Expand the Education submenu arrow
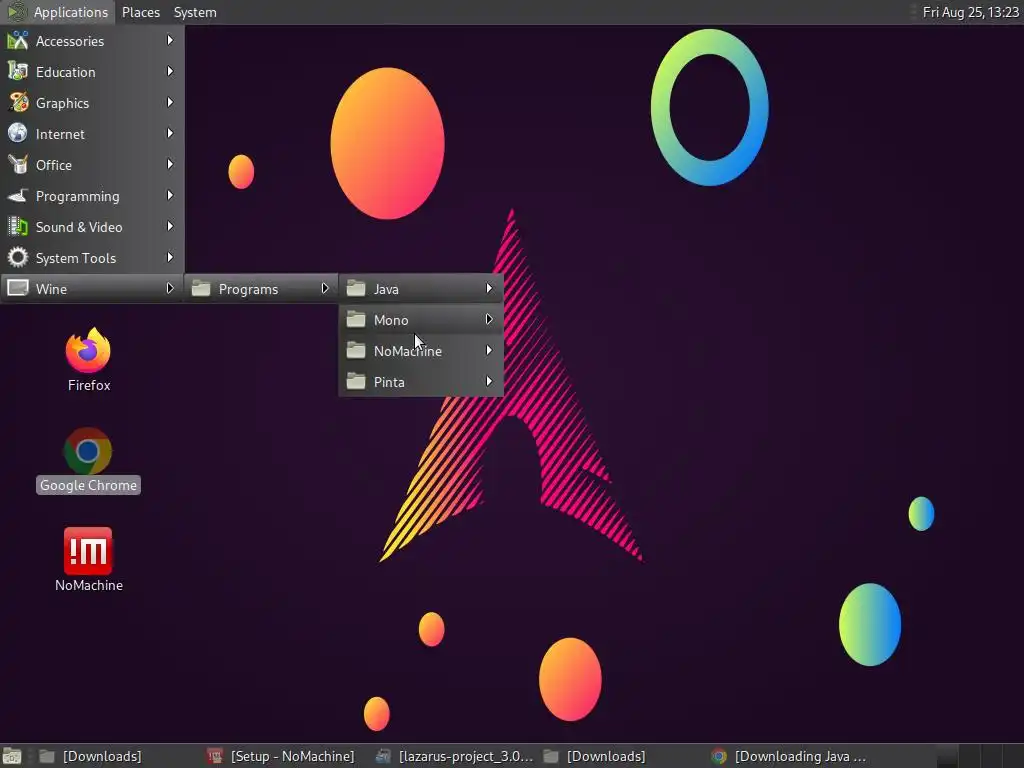 click(x=170, y=71)
